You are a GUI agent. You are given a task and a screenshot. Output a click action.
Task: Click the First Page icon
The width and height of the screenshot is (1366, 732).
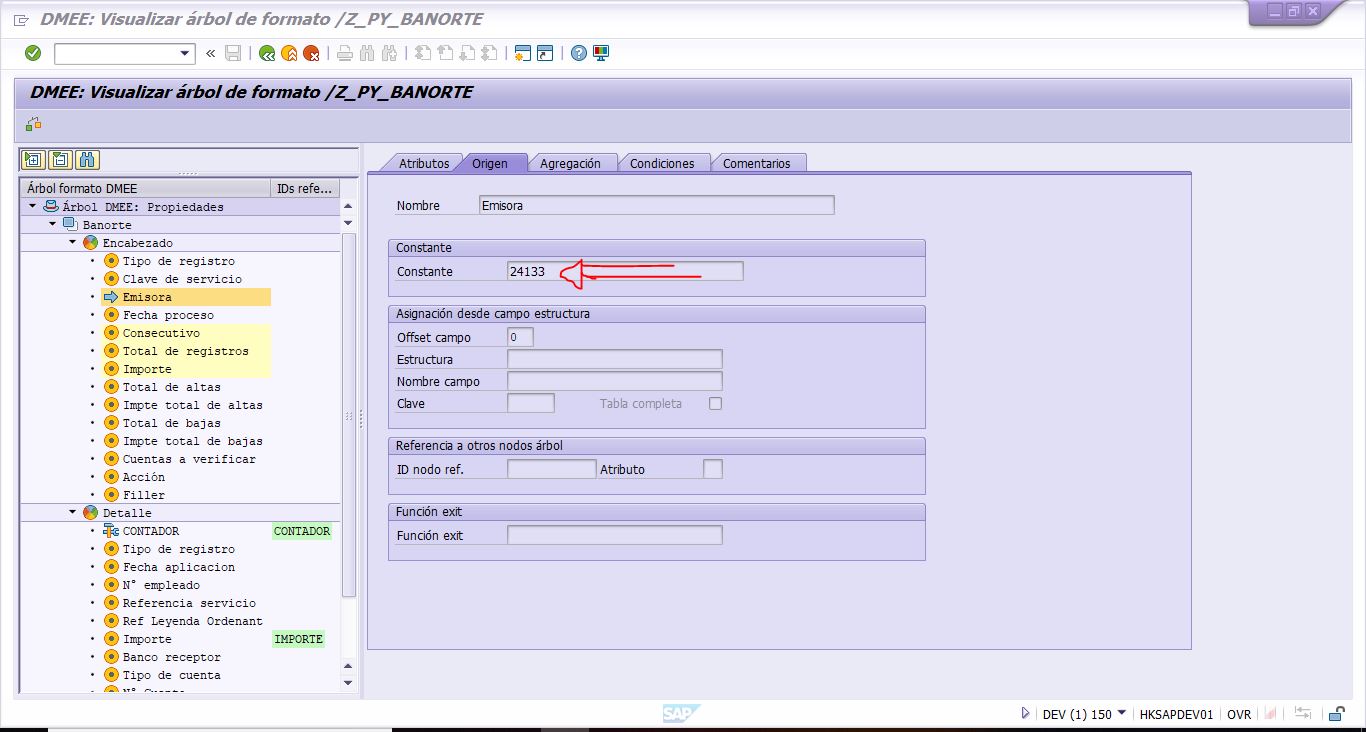pos(423,53)
